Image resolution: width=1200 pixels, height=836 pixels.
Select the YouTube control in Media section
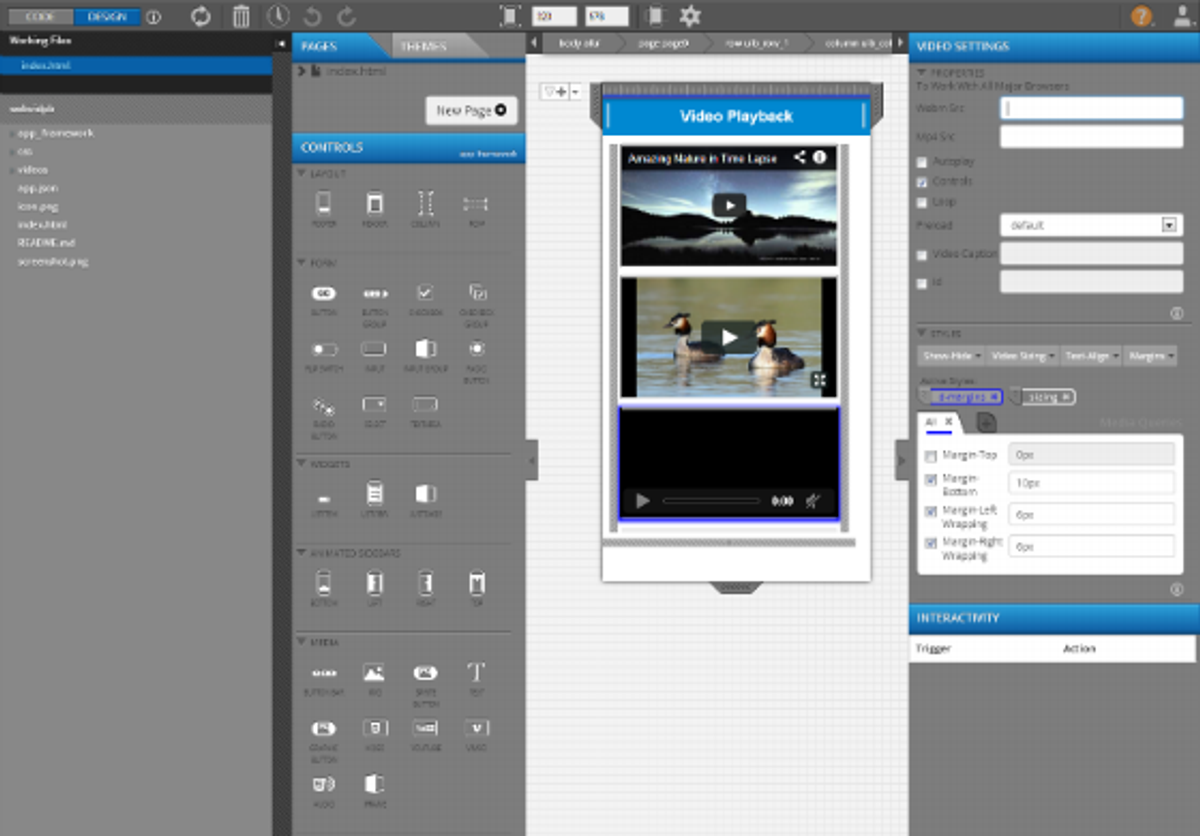coord(425,728)
